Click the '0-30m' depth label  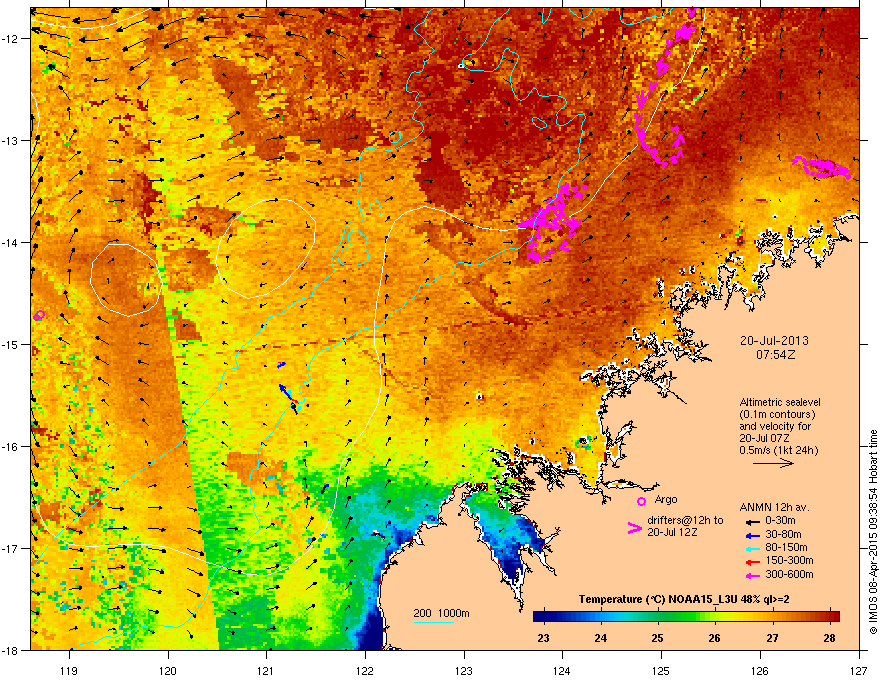click(780, 521)
